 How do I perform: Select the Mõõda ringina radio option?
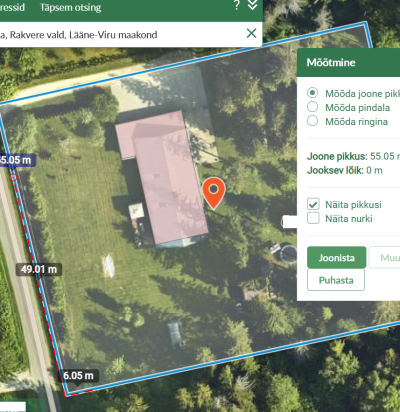(312, 121)
